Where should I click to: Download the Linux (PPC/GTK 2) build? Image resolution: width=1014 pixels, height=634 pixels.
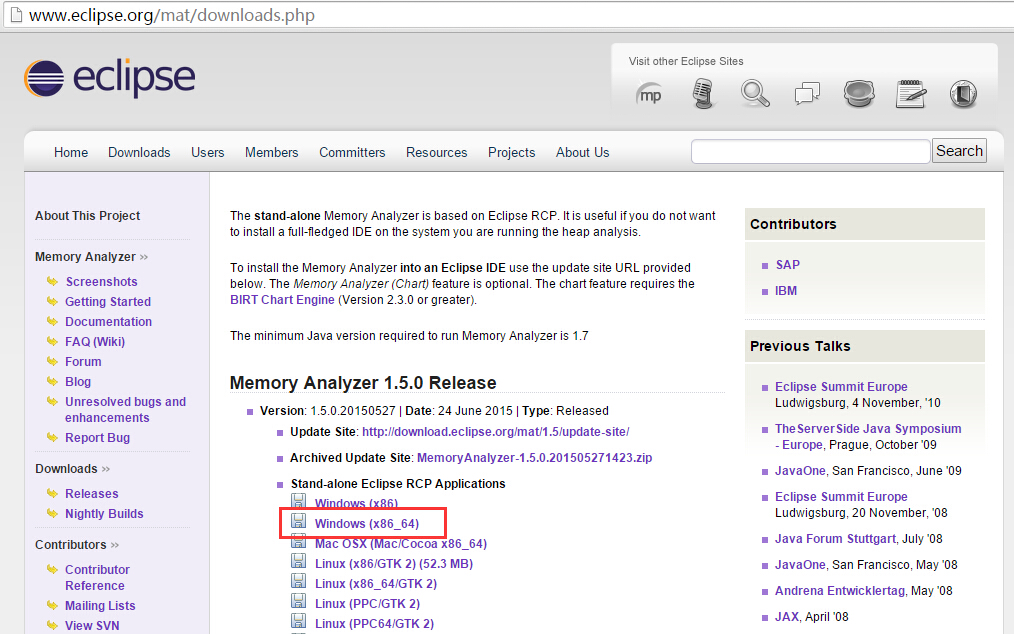point(367,604)
